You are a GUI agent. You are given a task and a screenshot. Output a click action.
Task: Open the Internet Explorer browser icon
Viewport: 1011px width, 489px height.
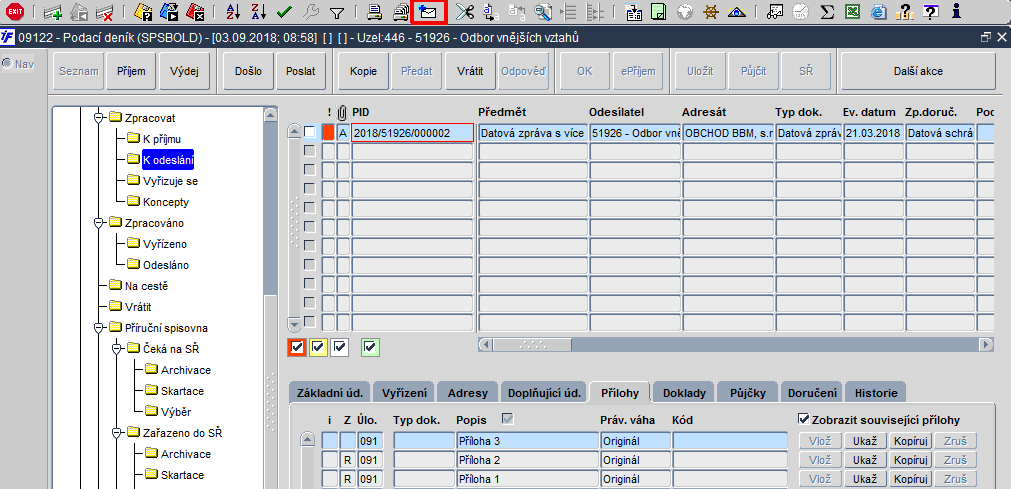878,11
